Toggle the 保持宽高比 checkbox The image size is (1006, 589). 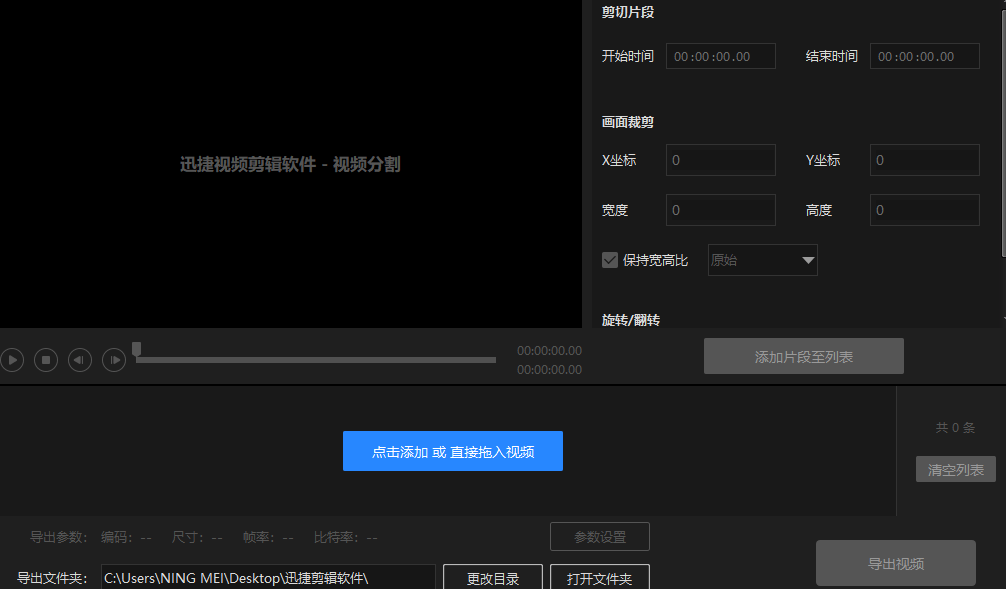[610, 260]
